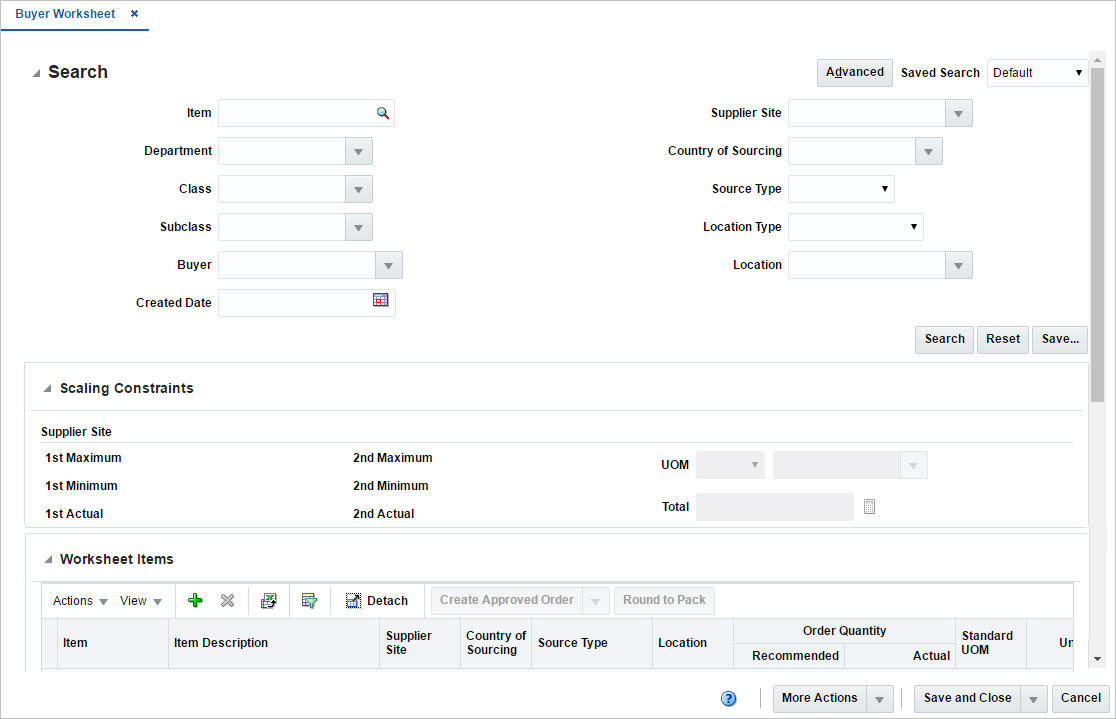Click the Query by Example filter icon

click(309, 600)
